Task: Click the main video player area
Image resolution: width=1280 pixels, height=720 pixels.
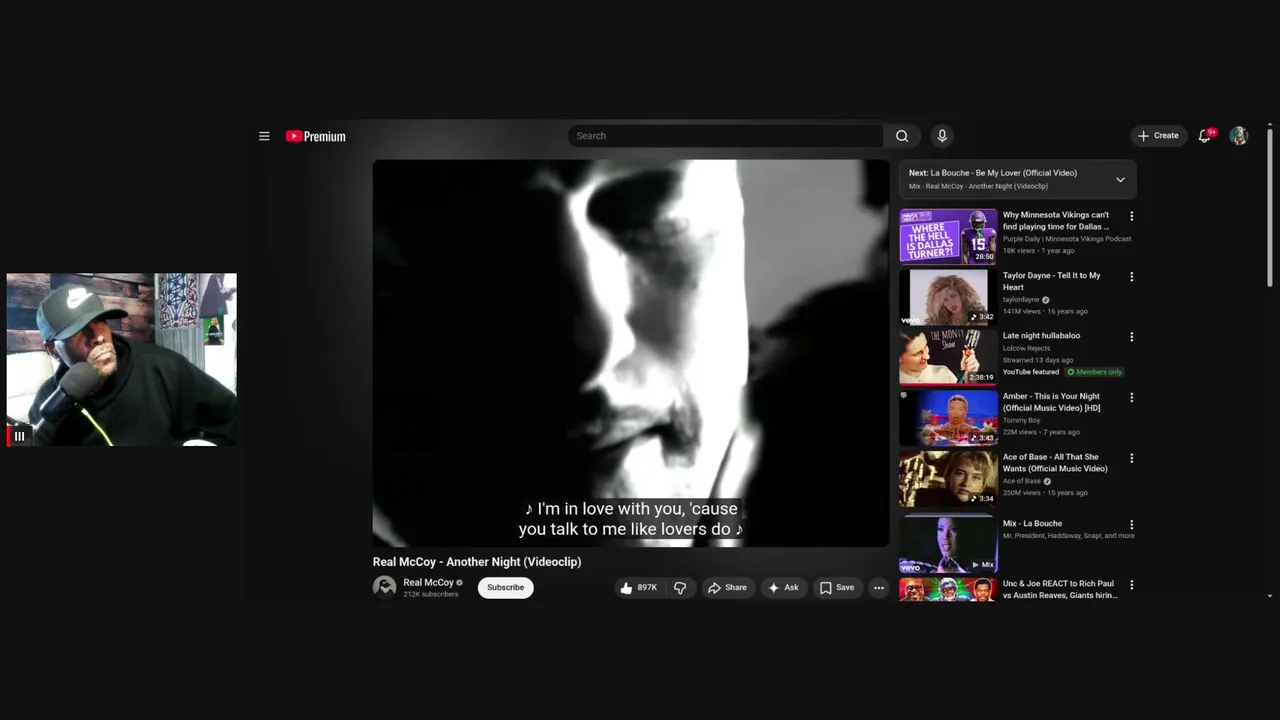Action: coord(631,353)
